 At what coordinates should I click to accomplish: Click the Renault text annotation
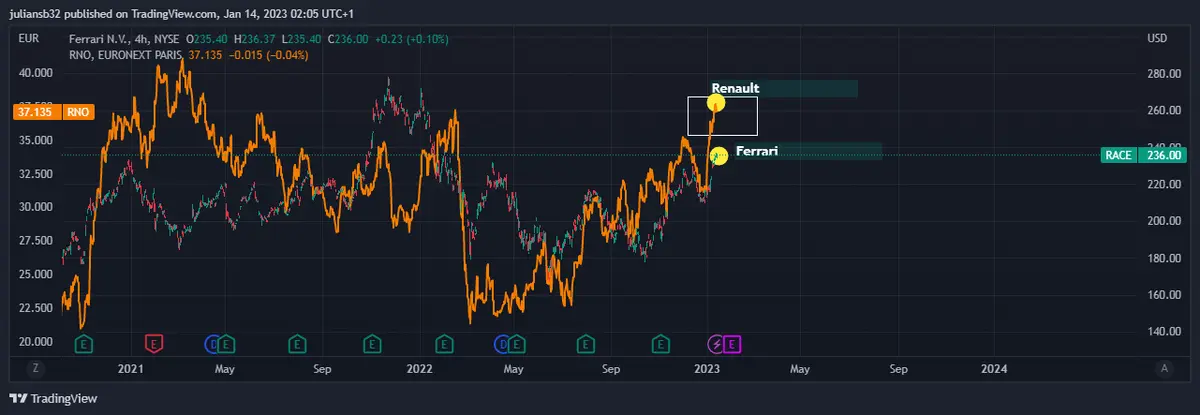735,88
